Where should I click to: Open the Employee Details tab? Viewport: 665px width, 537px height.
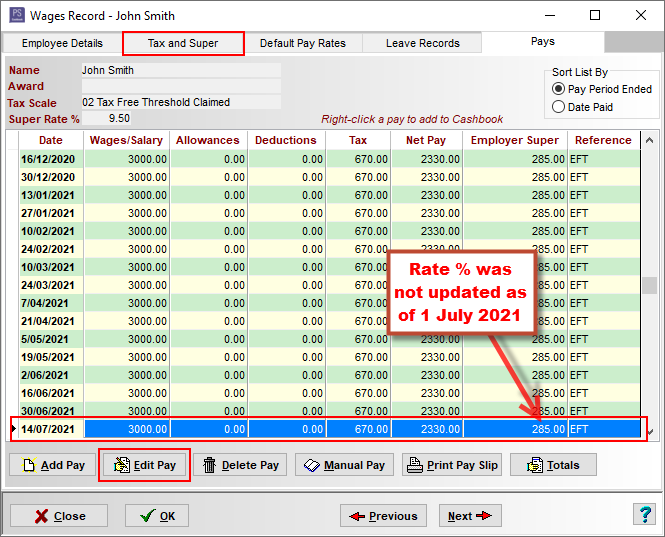point(62,43)
